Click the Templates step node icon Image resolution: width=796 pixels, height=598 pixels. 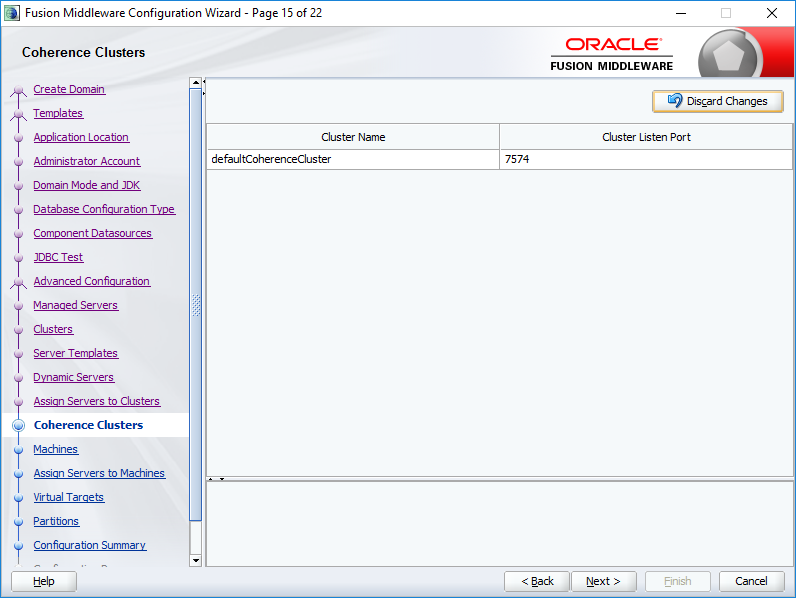[19, 115]
